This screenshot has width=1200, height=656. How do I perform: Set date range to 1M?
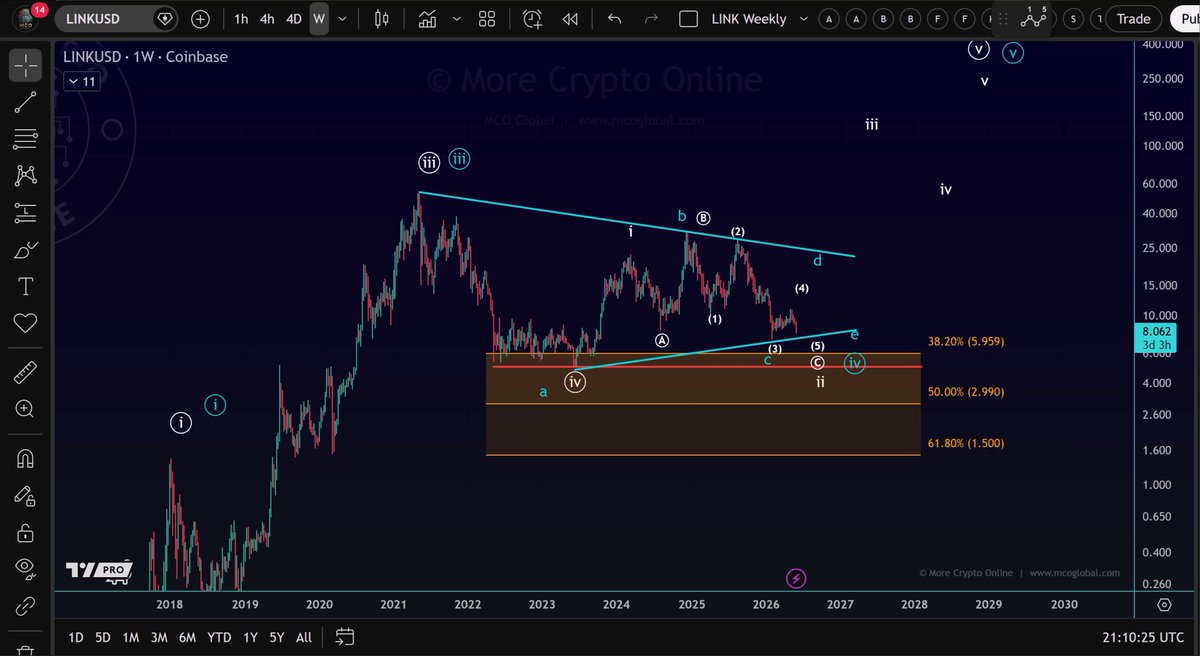point(130,637)
